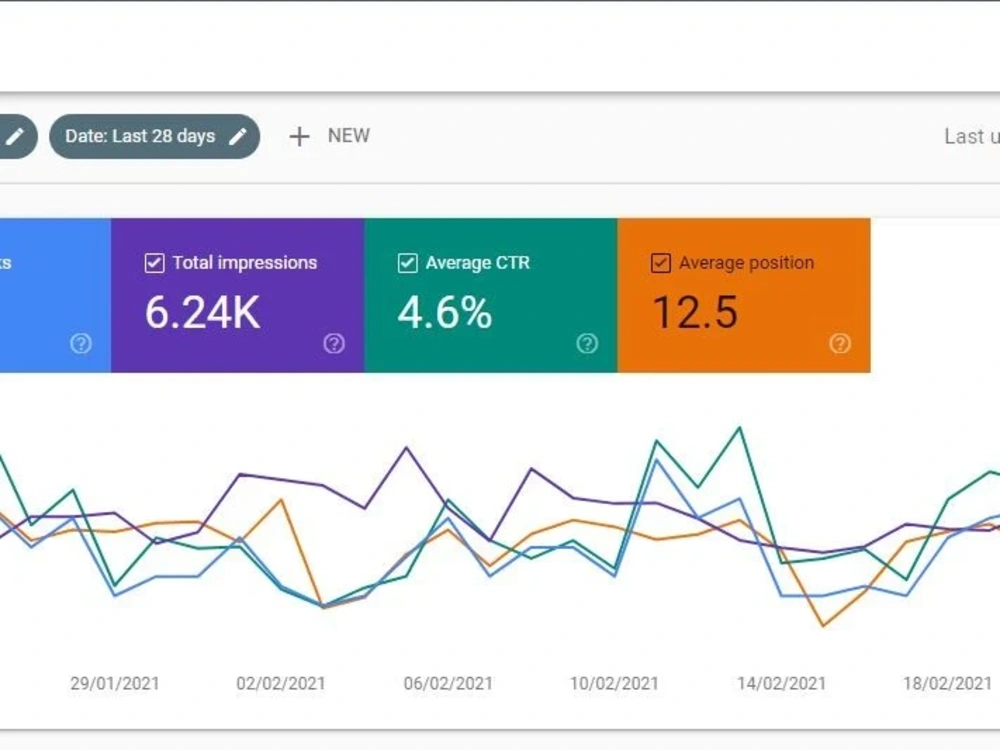
Task: Open help icon on Average position card
Action: 840,343
